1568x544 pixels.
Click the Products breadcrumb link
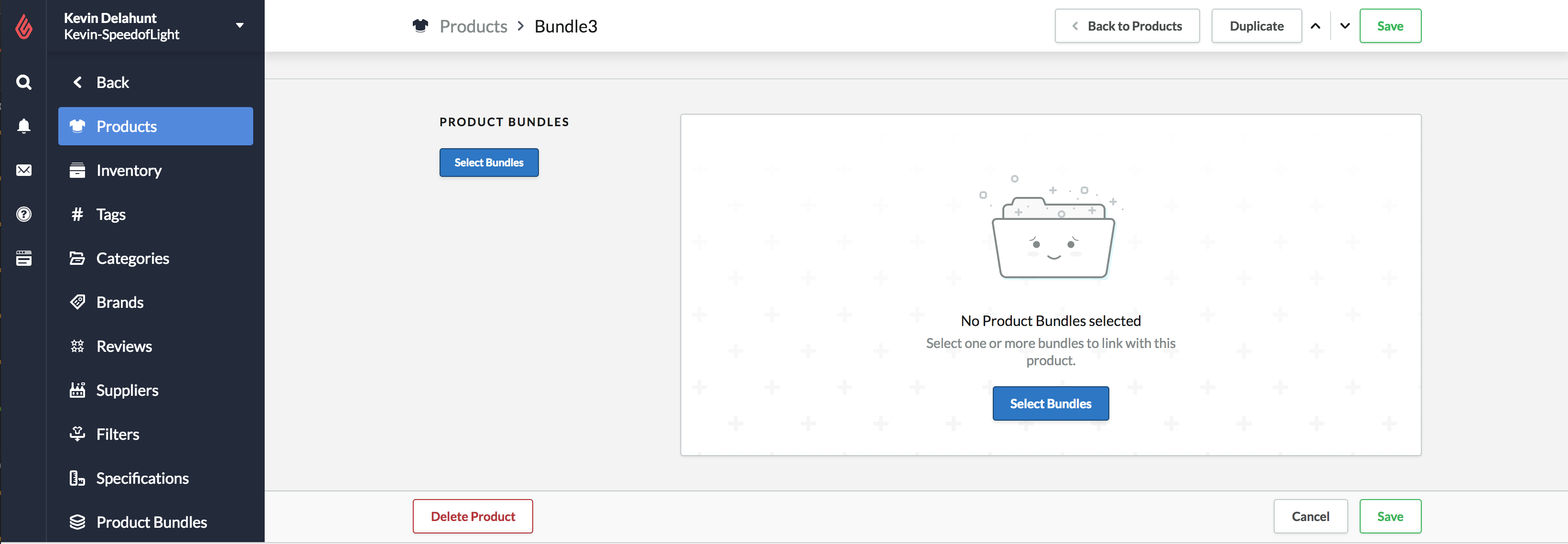pyautogui.click(x=473, y=26)
